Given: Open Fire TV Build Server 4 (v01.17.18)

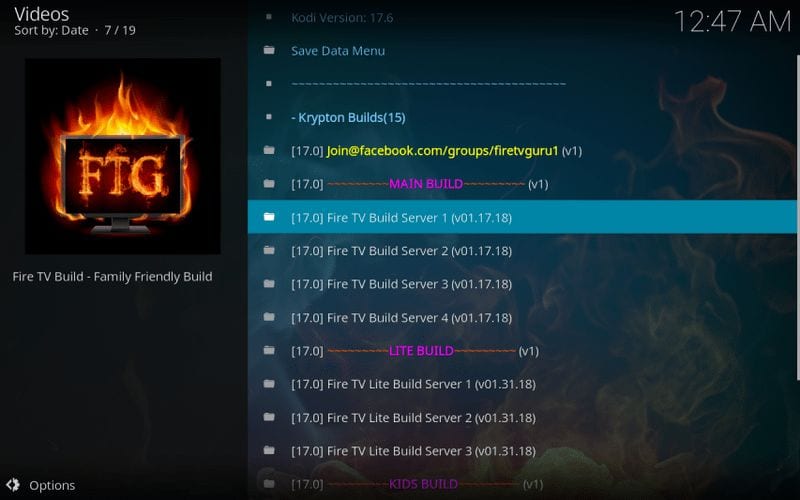Looking at the screenshot, I should point(522,317).
